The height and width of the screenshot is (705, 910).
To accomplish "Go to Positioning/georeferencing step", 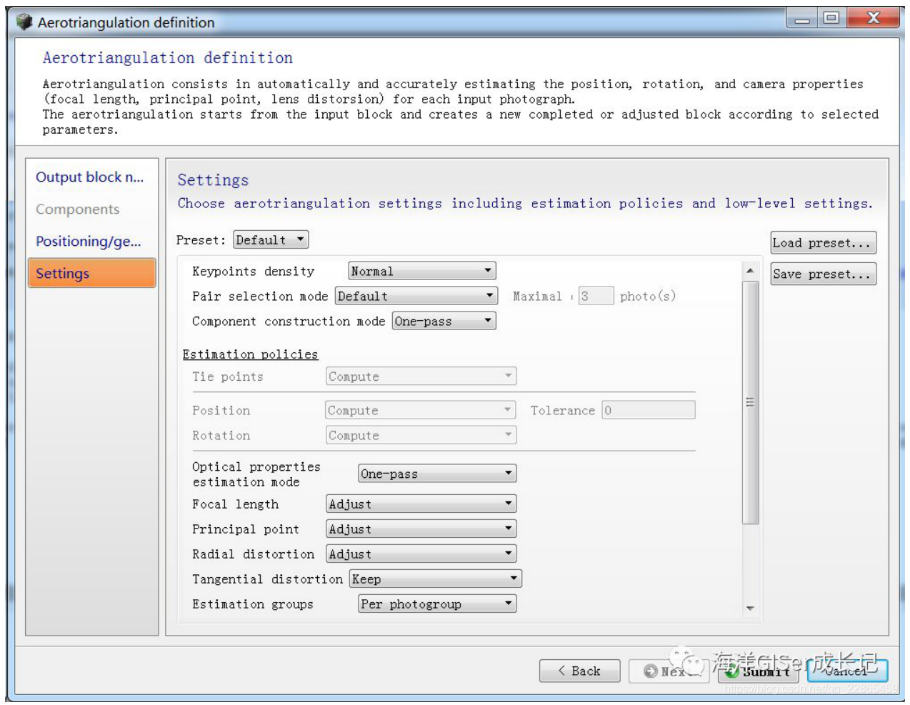I will pyautogui.click(x=89, y=241).
